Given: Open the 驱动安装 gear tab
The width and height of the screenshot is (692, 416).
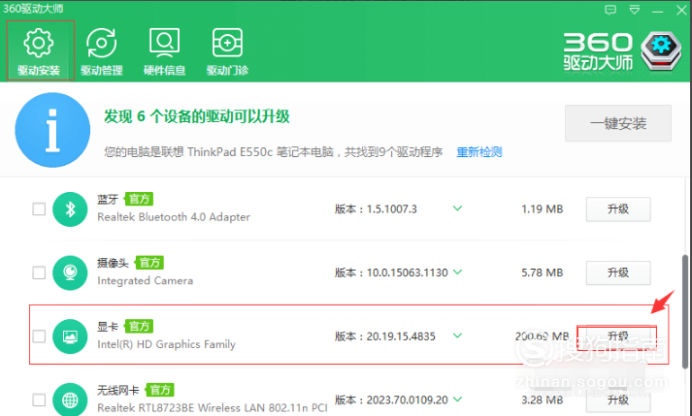Looking at the screenshot, I should (x=39, y=51).
